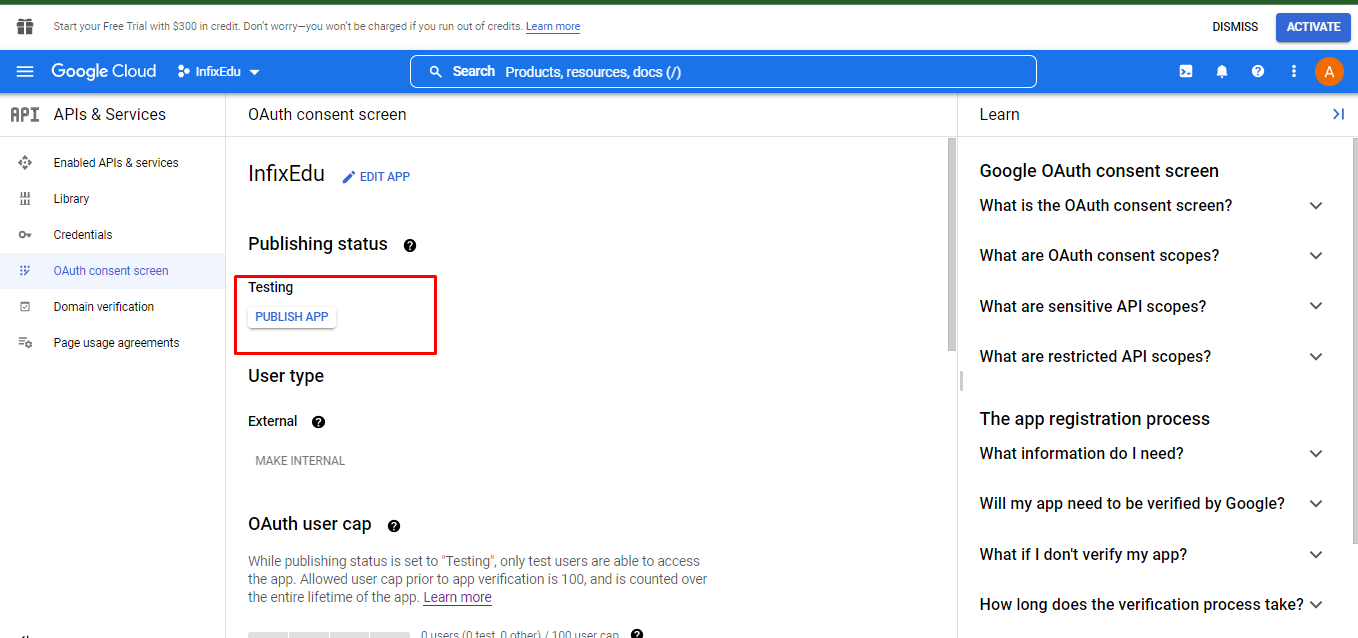Click the main content vertical scrollbar
This screenshot has height=638, width=1358.
[x=952, y=244]
